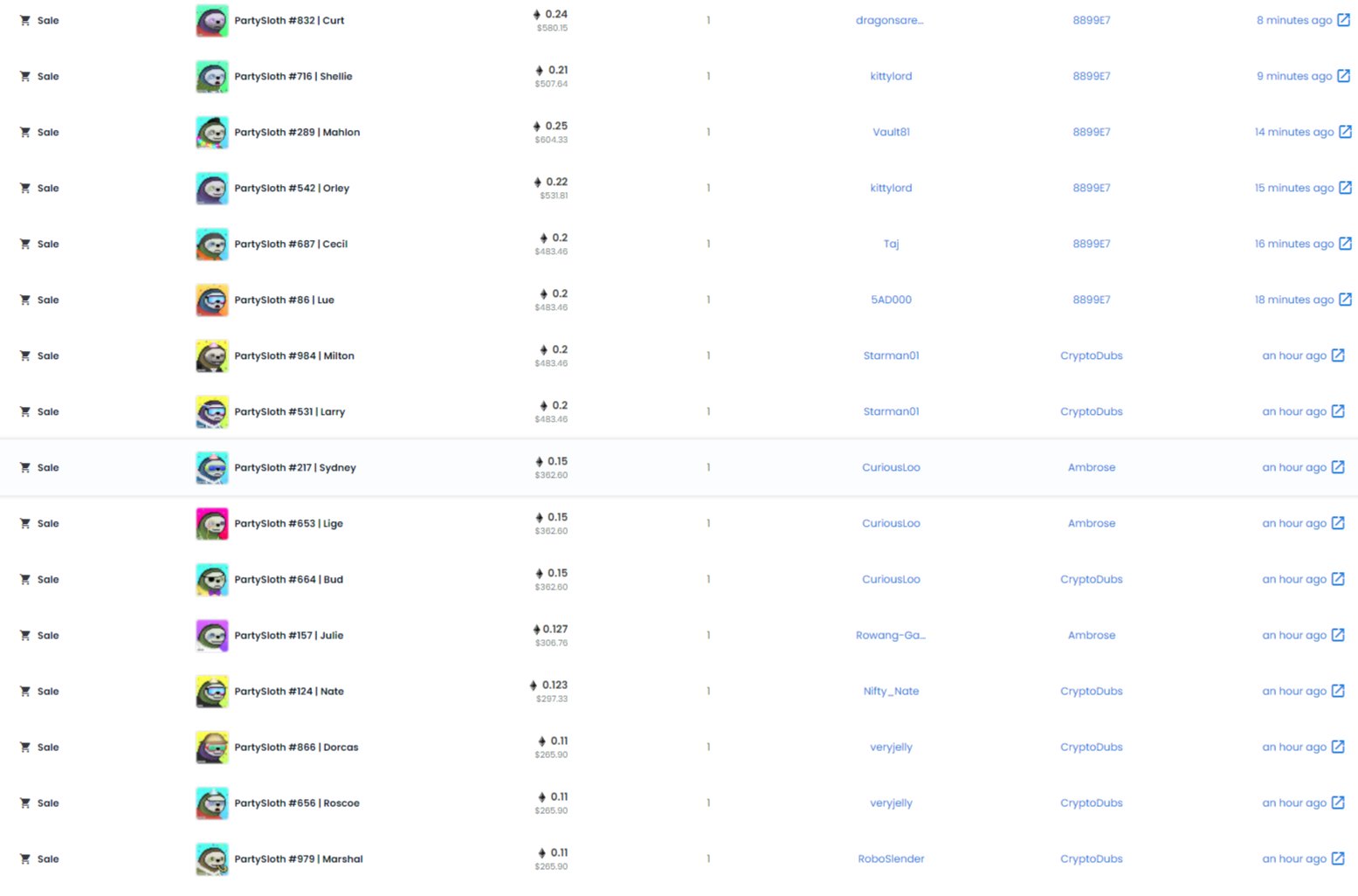Open seller veryjelly on Dorcas row
1358x896 pixels.
891,747
